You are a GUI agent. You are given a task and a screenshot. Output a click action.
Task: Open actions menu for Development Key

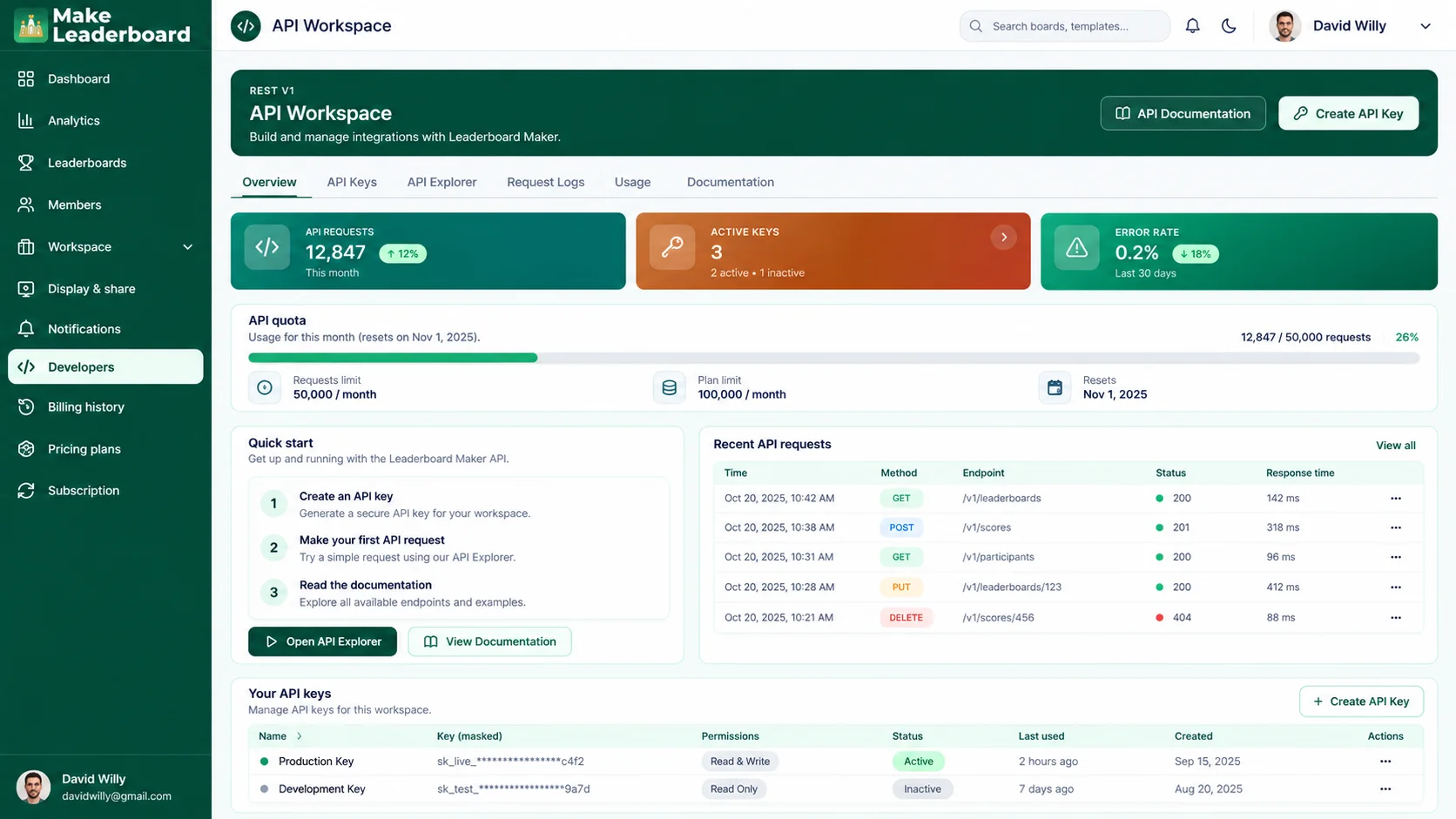(1385, 789)
